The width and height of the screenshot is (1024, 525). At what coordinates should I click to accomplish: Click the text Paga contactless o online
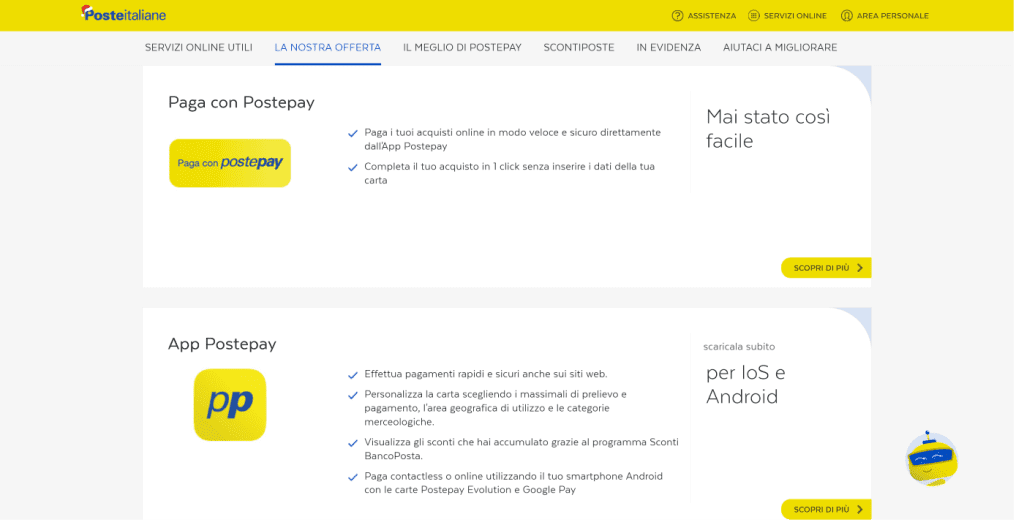(513, 483)
